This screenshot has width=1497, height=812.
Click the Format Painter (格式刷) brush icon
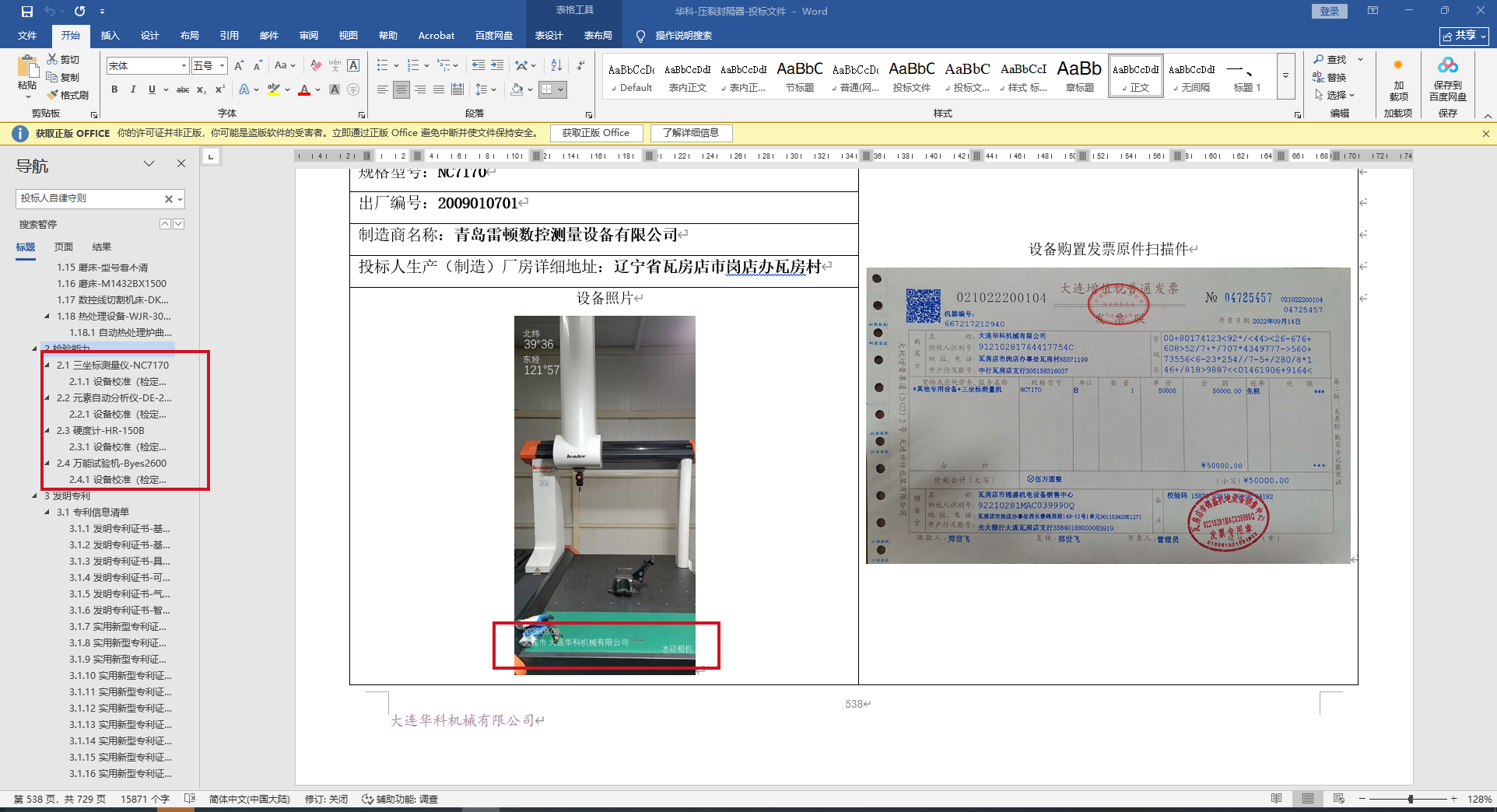[x=52, y=95]
